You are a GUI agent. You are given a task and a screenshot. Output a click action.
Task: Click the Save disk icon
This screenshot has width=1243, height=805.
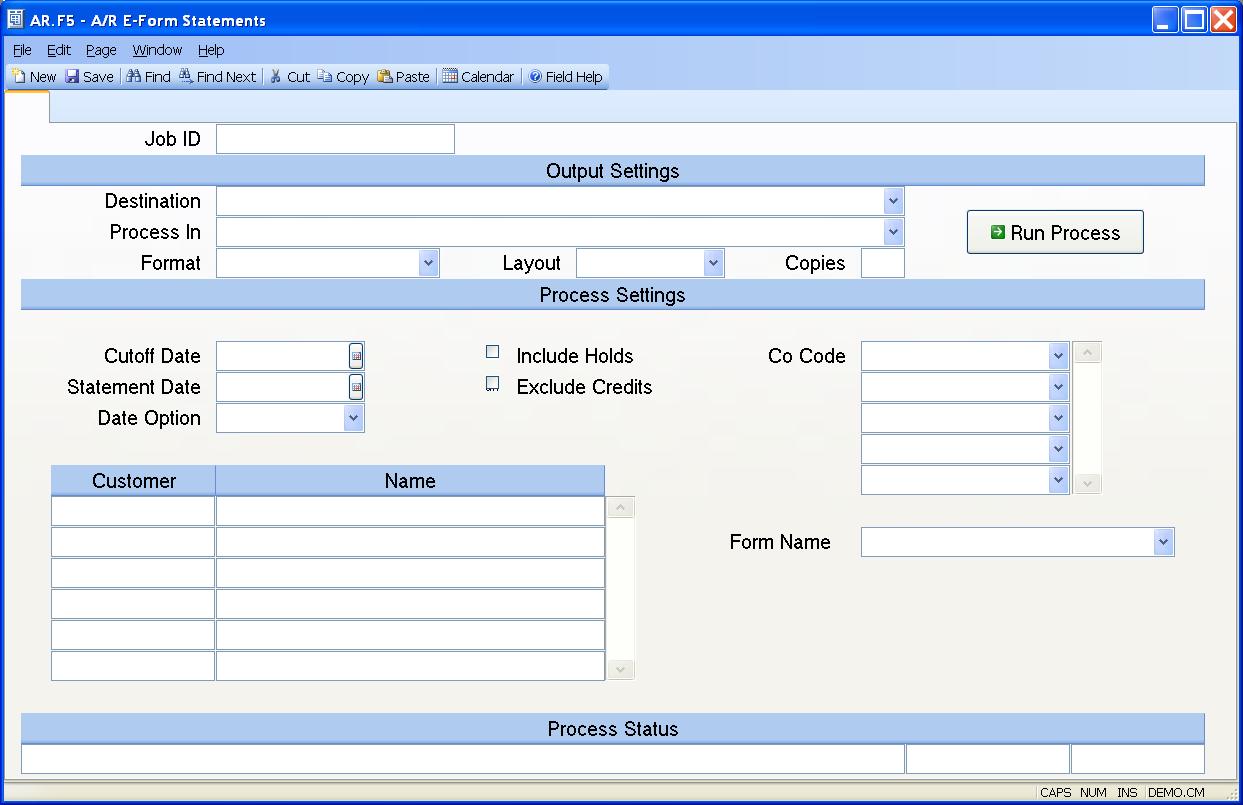(73, 77)
